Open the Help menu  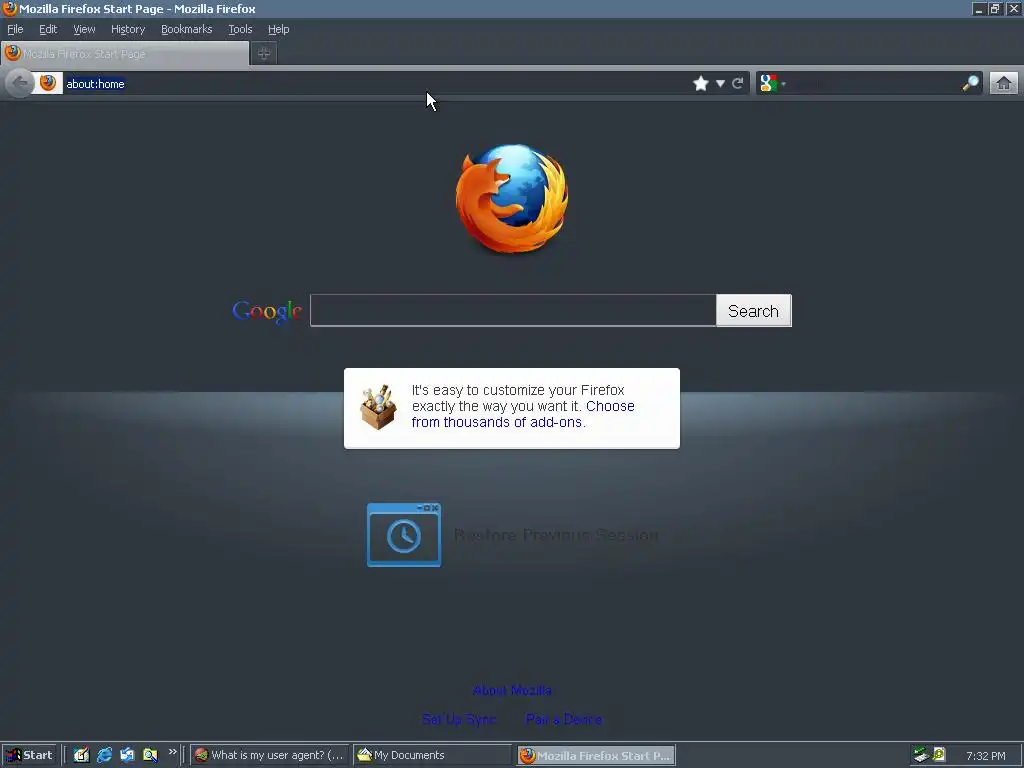(278, 29)
